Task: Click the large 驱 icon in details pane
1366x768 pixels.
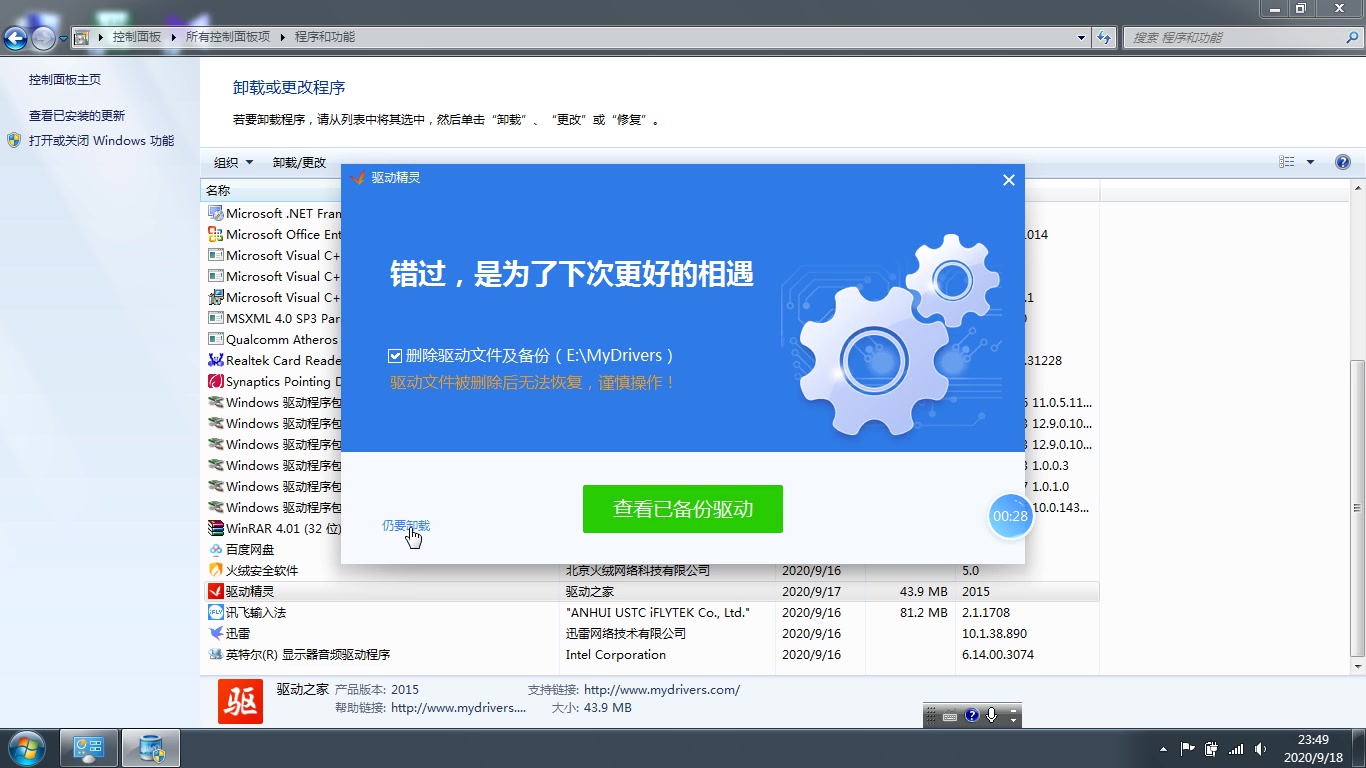Action: [241, 701]
